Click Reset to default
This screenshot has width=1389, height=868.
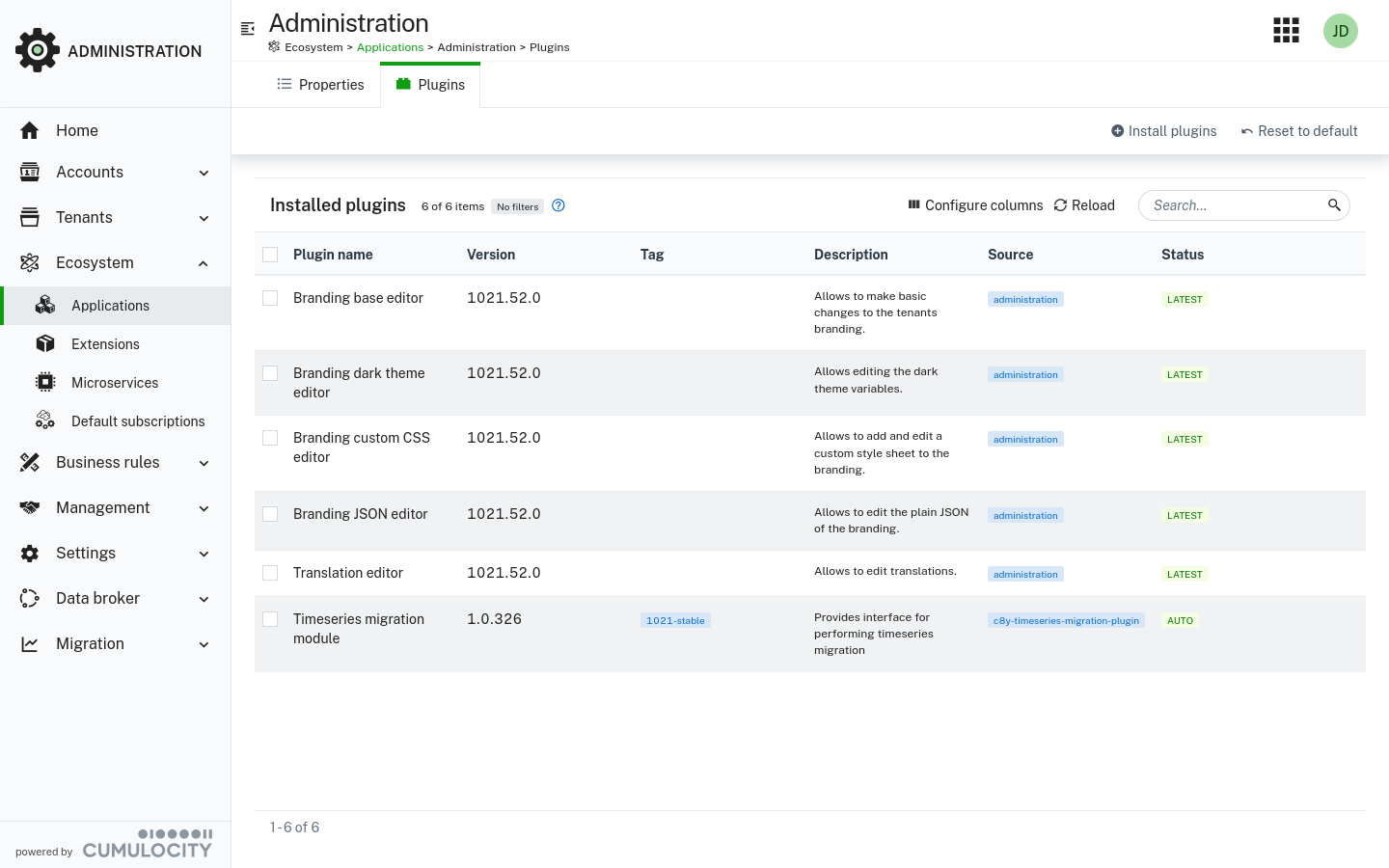pos(1298,131)
